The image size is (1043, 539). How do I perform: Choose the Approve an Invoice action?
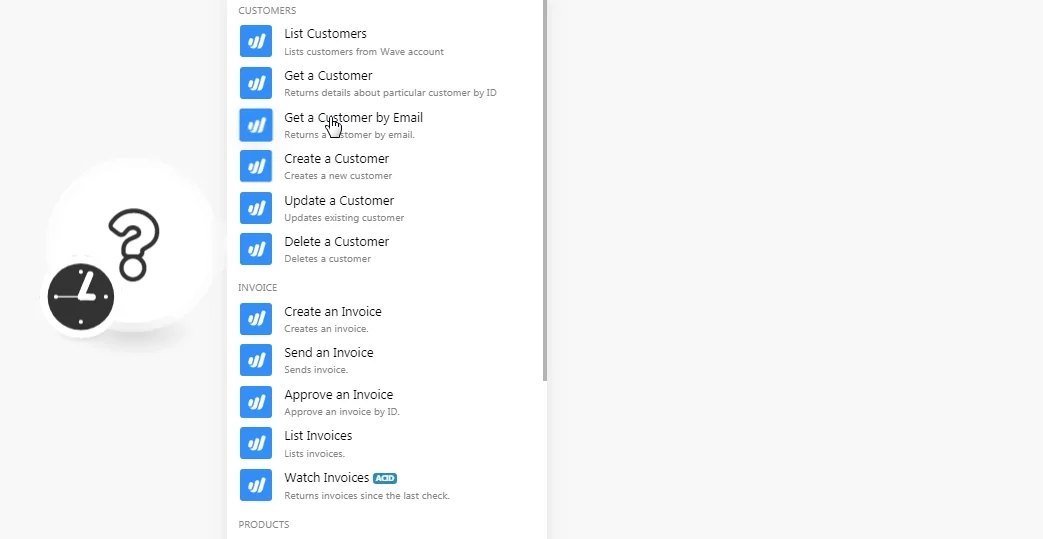coord(386,402)
